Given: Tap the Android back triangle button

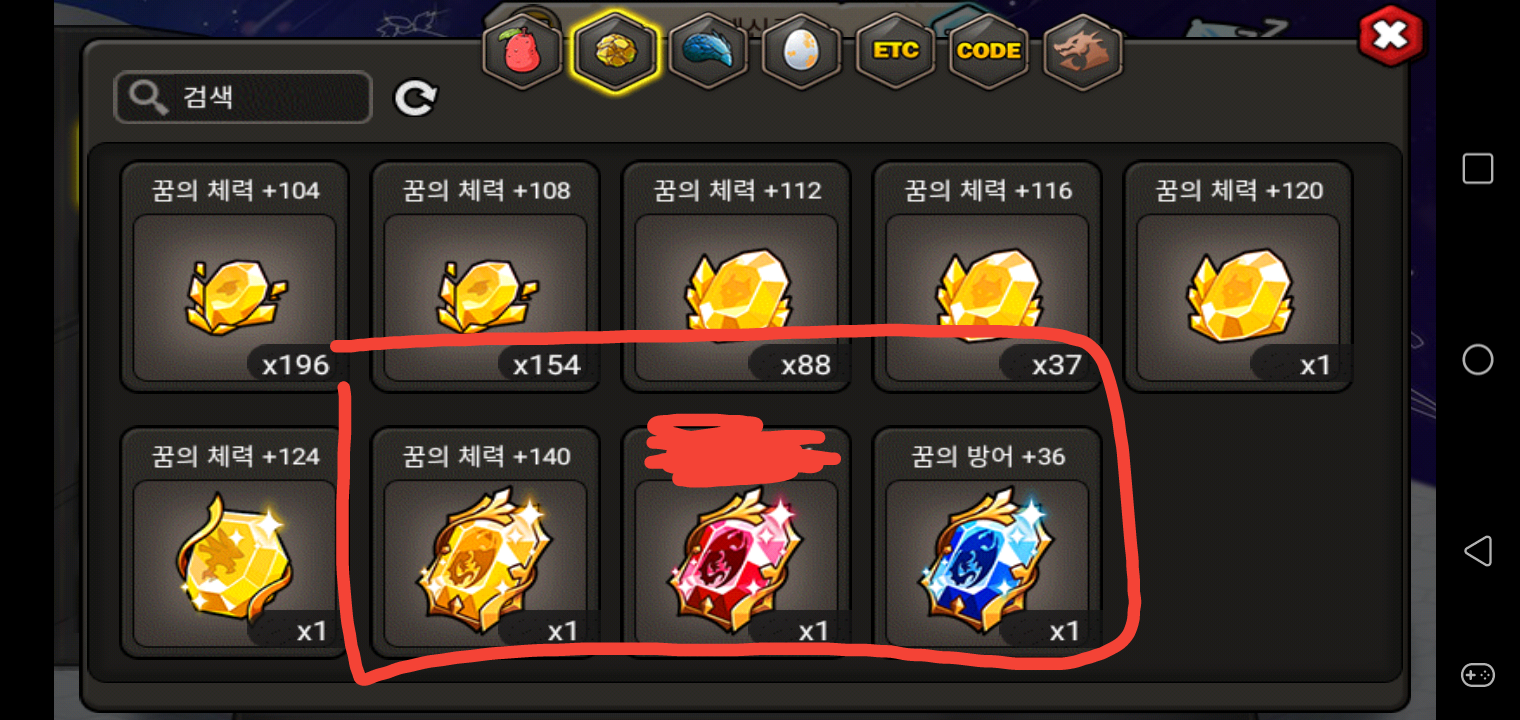Looking at the screenshot, I should pos(1477,551).
